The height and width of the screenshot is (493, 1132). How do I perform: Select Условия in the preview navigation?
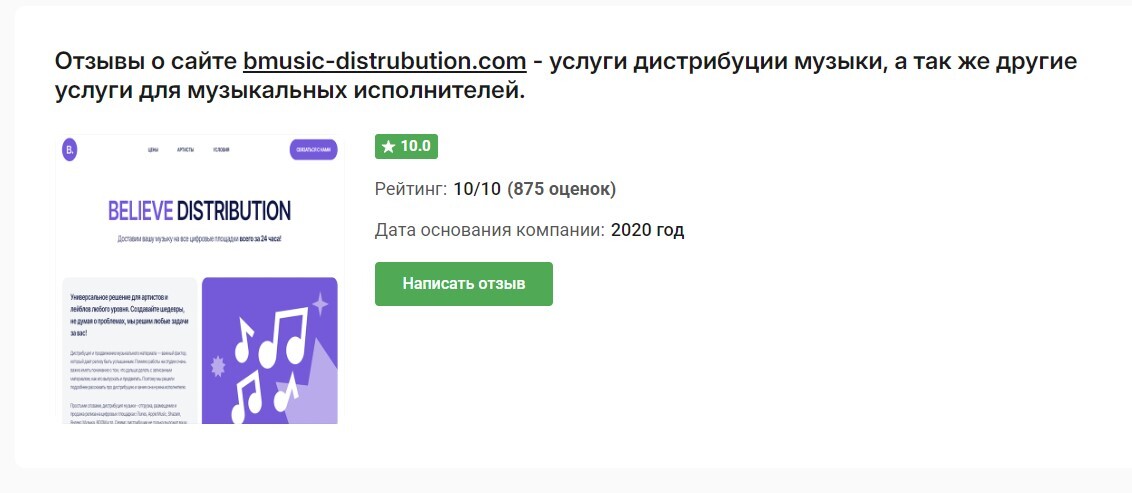[x=221, y=150]
